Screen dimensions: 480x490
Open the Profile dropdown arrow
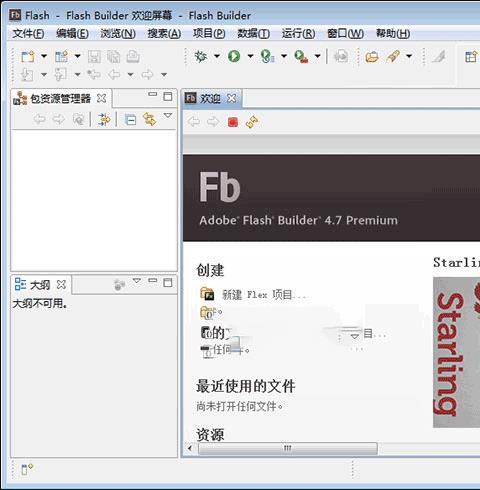click(x=284, y=56)
